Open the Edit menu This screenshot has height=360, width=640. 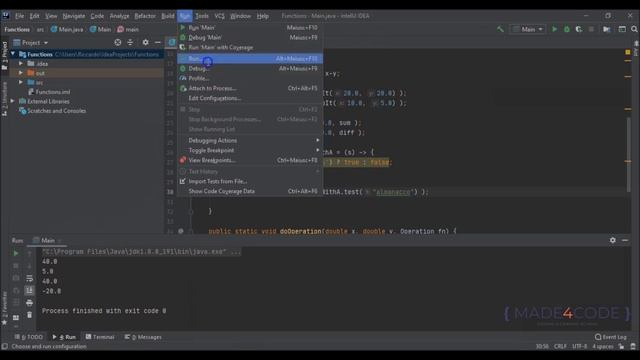tap(34, 16)
